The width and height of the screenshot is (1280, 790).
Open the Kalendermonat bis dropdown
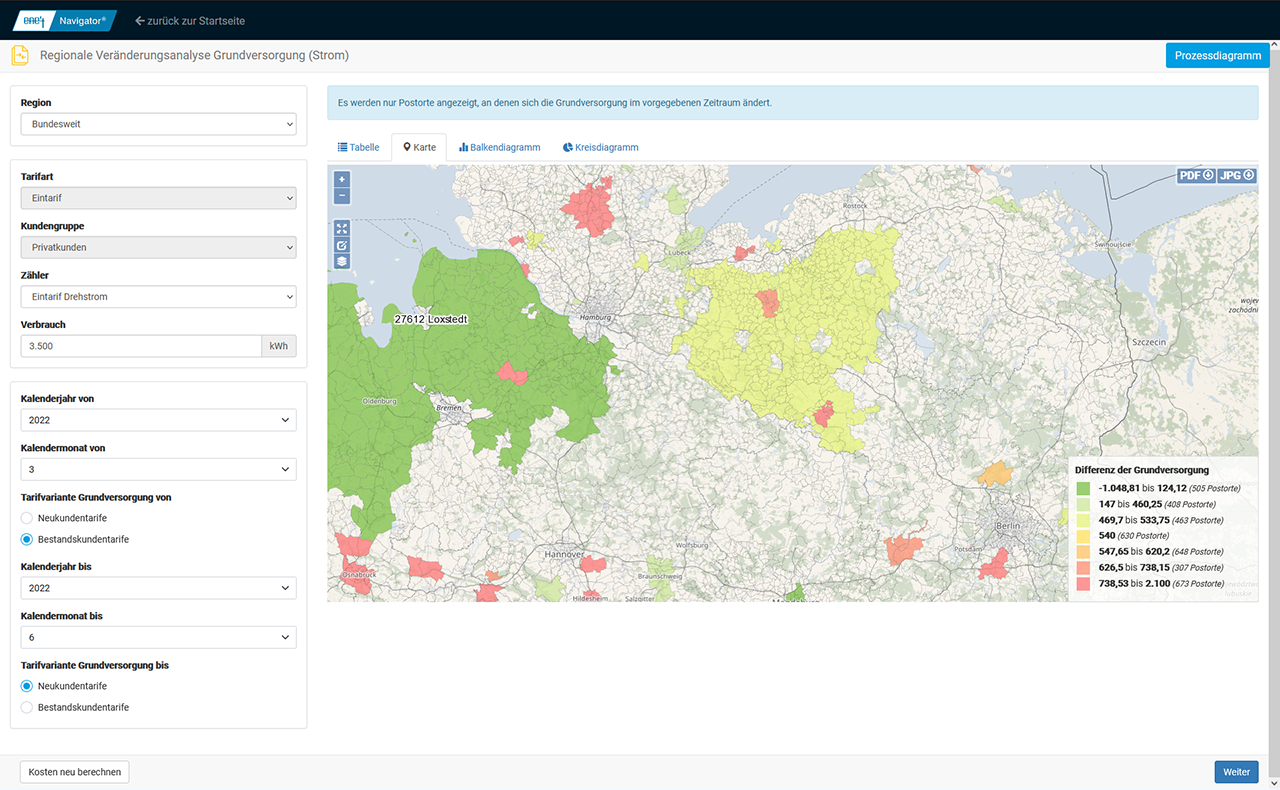(158, 637)
